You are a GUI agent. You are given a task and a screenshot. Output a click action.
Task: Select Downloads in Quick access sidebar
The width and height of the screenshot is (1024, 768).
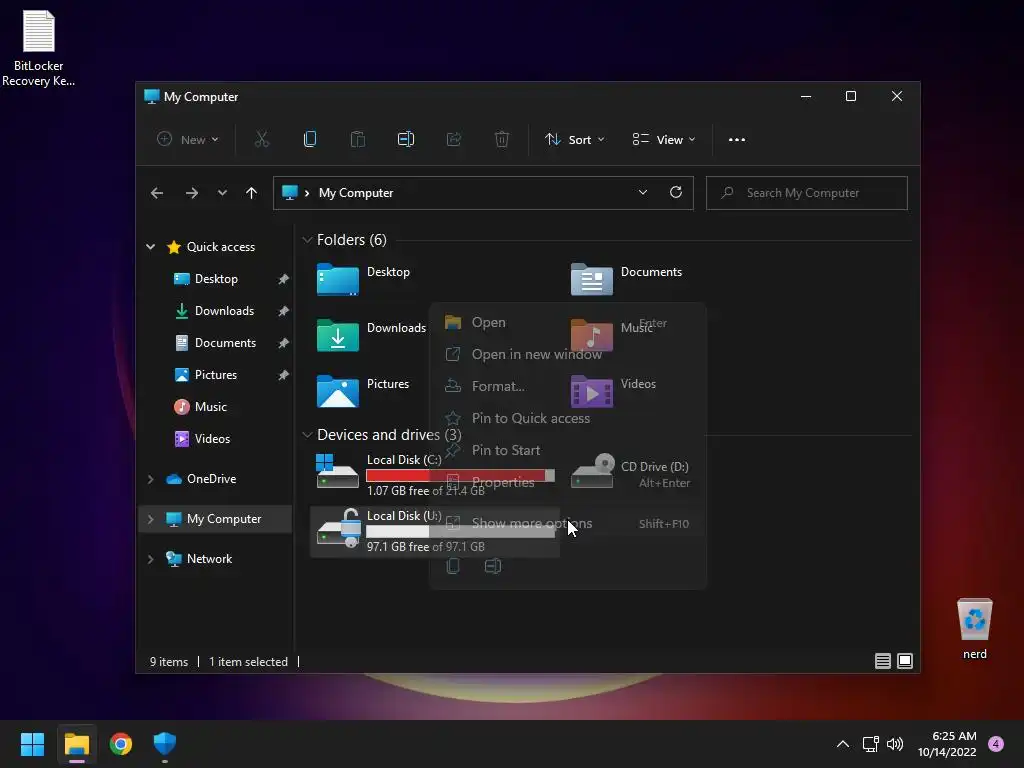point(224,311)
